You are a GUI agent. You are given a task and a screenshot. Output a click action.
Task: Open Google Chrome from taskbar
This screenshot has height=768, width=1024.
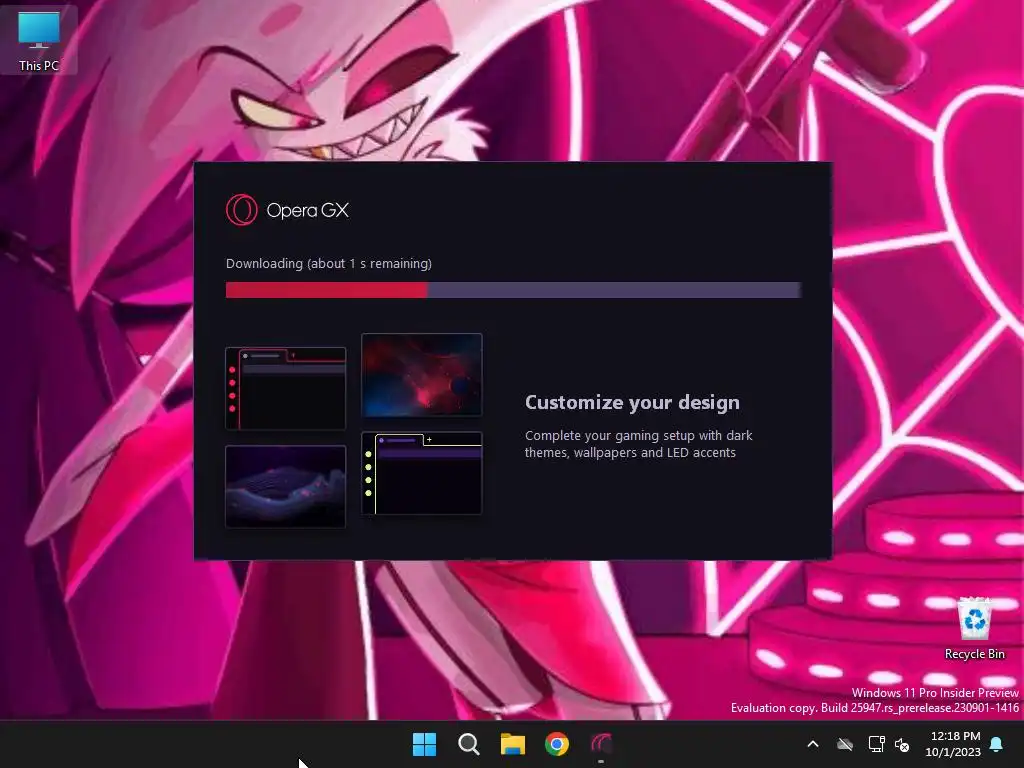pyautogui.click(x=557, y=744)
